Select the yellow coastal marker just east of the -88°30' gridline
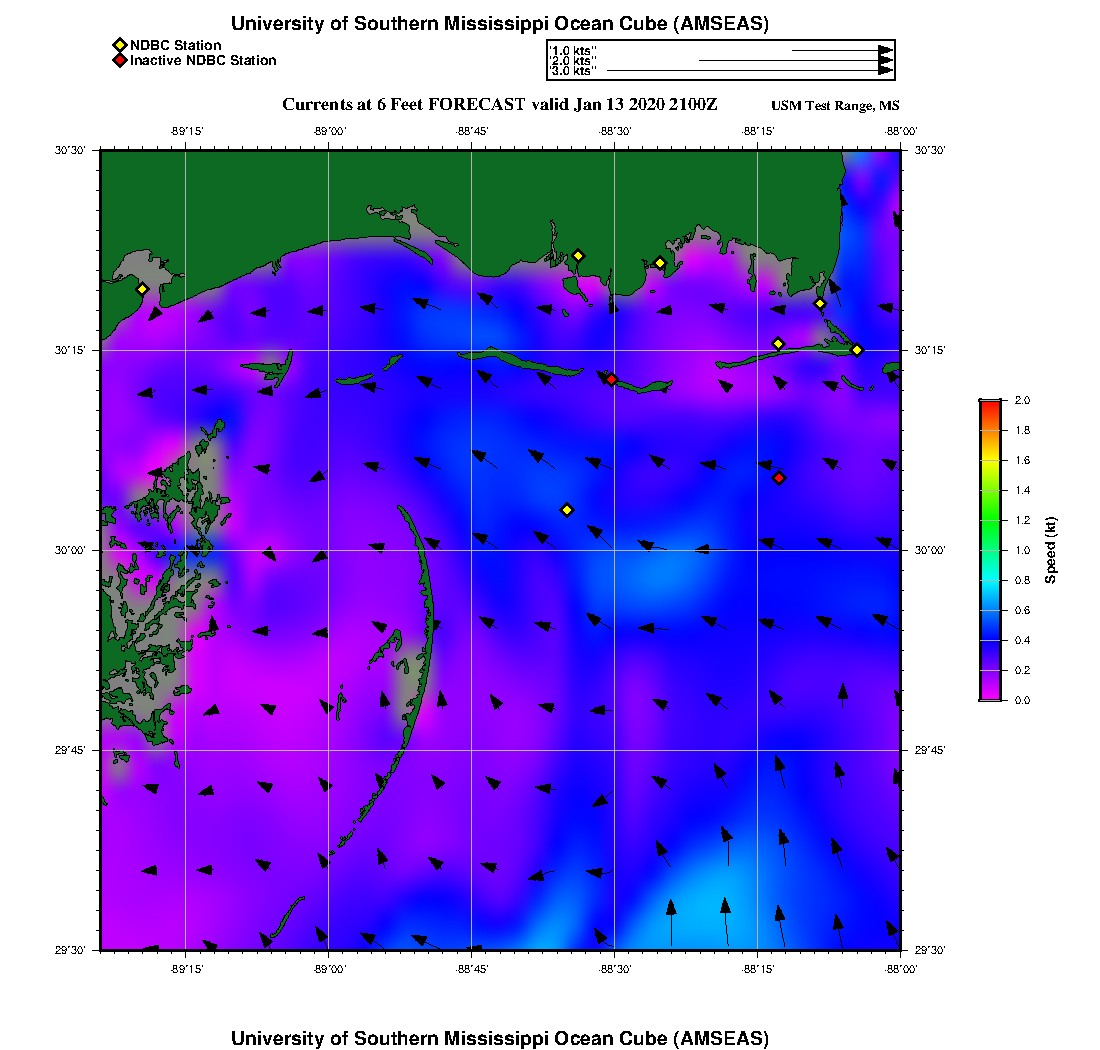This screenshot has width=1100, height=1050. [x=660, y=264]
